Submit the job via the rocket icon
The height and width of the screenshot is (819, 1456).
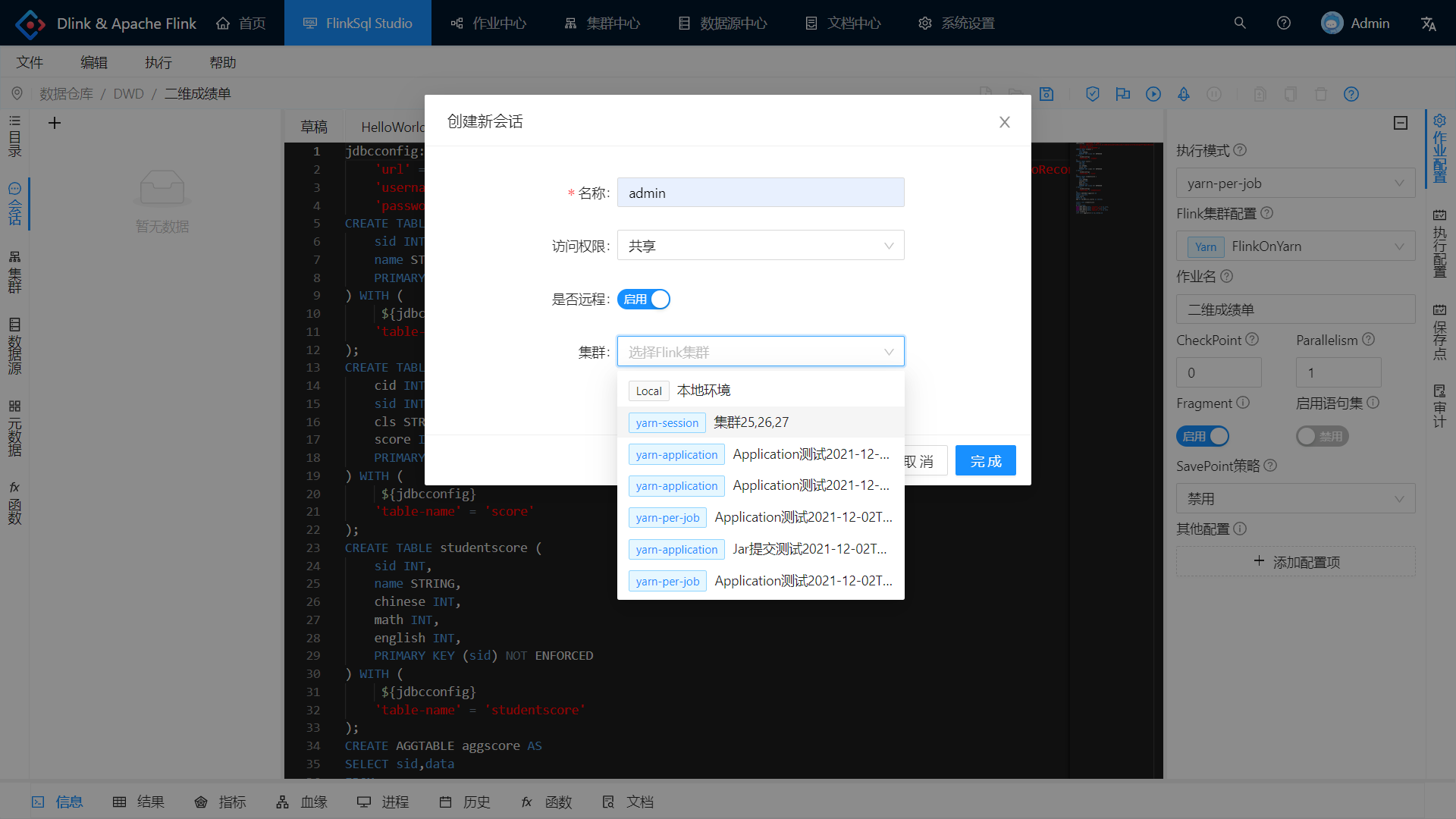pos(1184,94)
